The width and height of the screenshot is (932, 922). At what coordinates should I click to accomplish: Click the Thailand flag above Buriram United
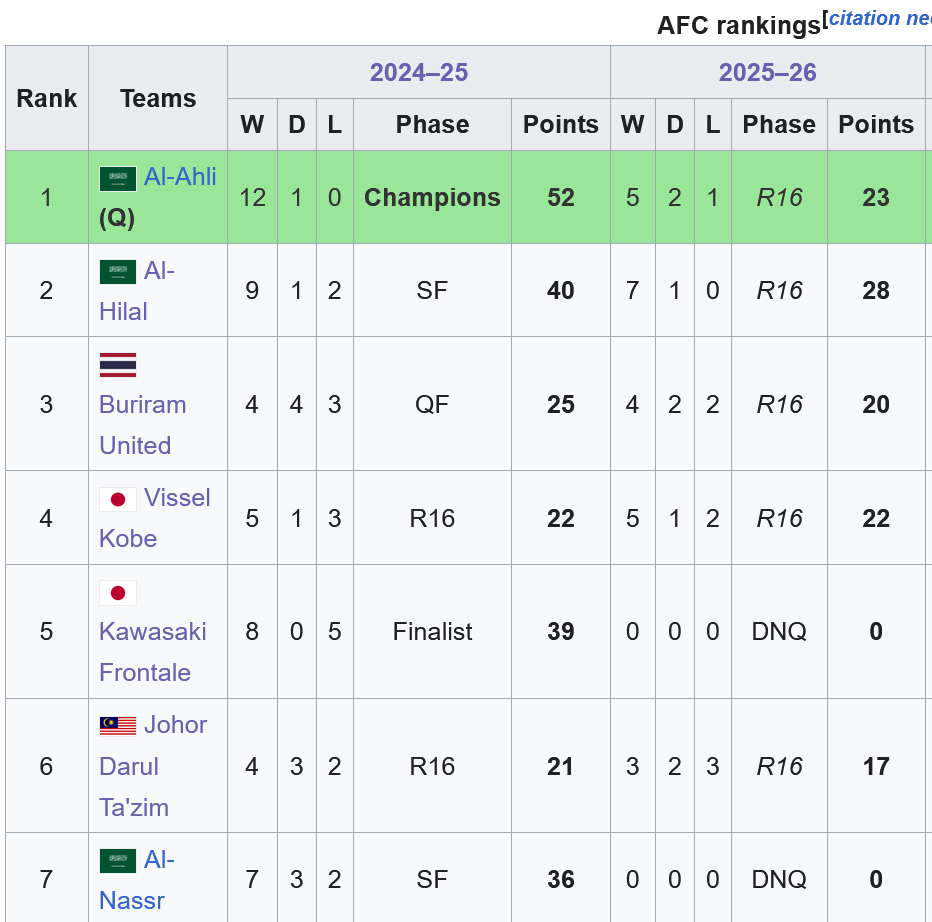pyautogui.click(x=118, y=365)
